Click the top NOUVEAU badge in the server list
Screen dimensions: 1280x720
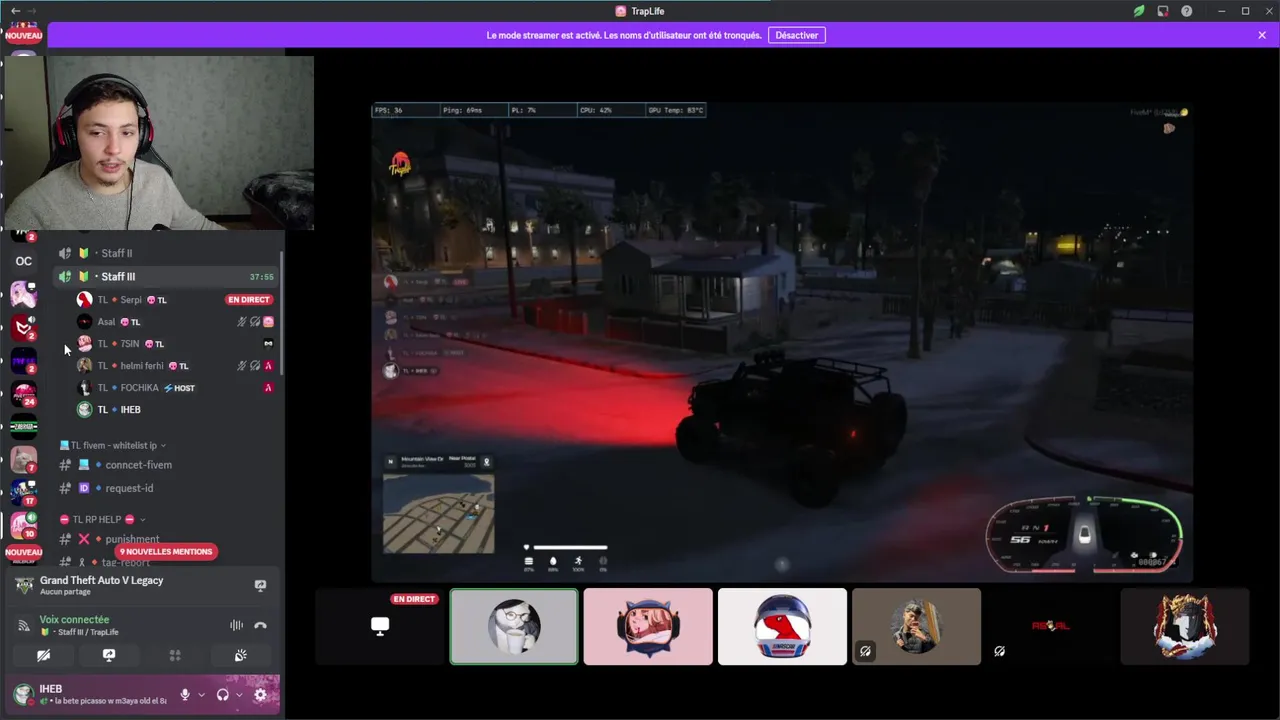tap(23, 35)
